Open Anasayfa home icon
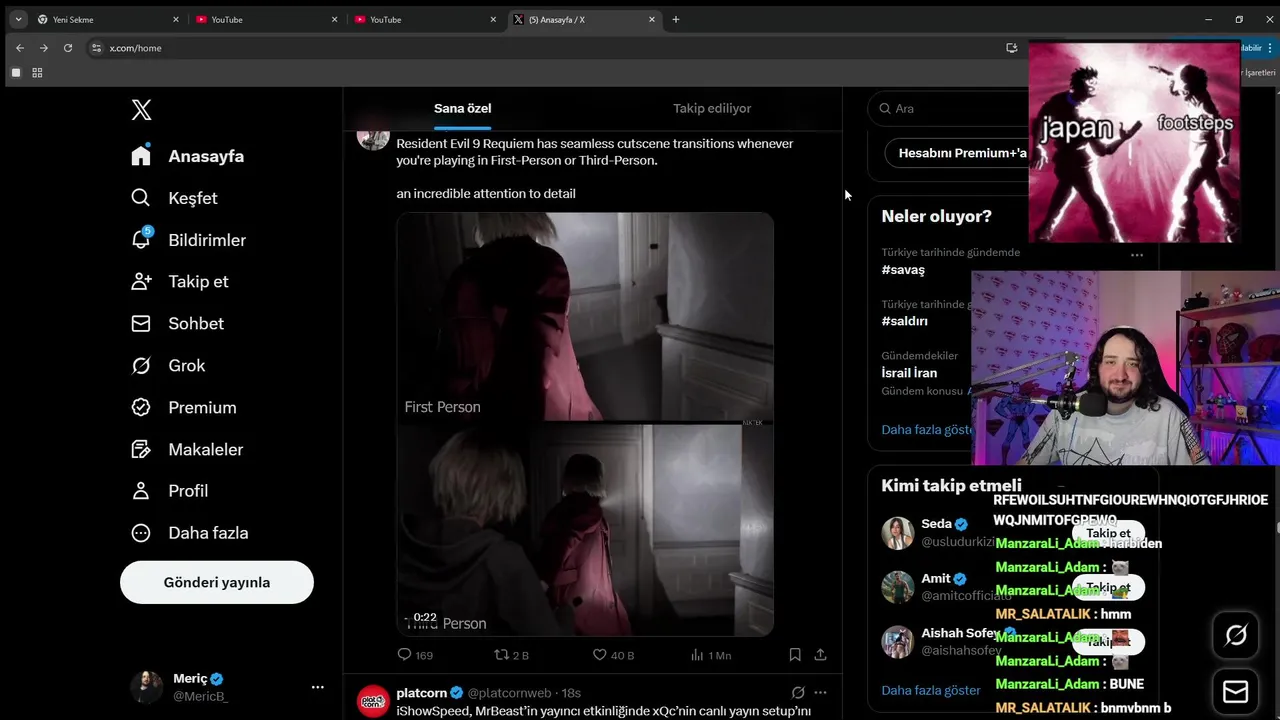Viewport: 1280px width, 720px height. coord(141,156)
